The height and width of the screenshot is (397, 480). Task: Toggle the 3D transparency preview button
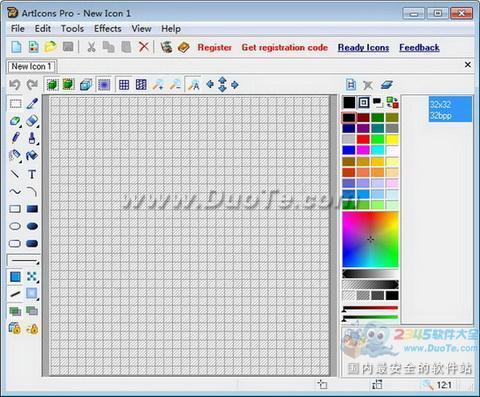coord(86,85)
